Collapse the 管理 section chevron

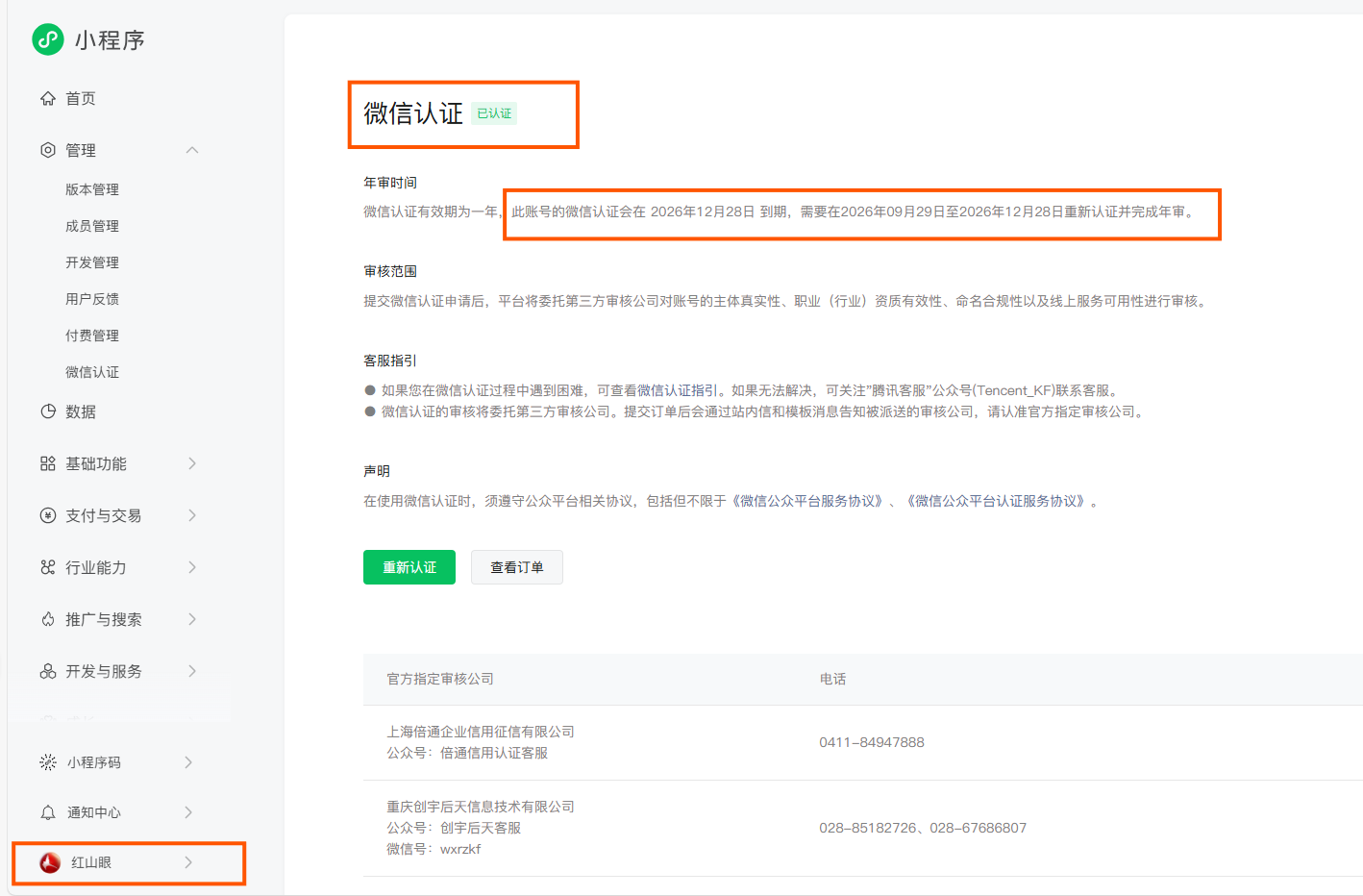[x=192, y=150]
